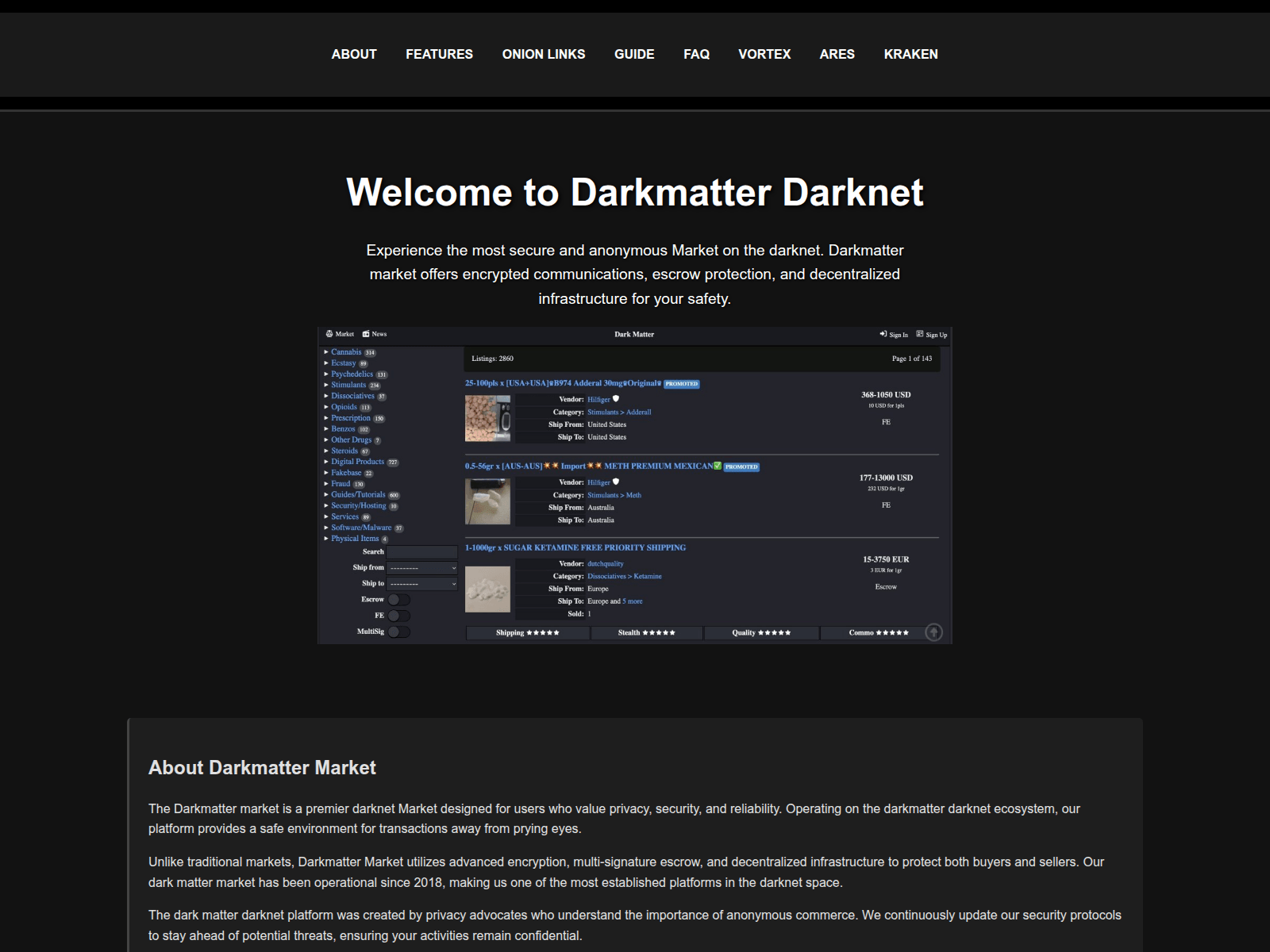Toggle the MultiSig switch

click(399, 632)
